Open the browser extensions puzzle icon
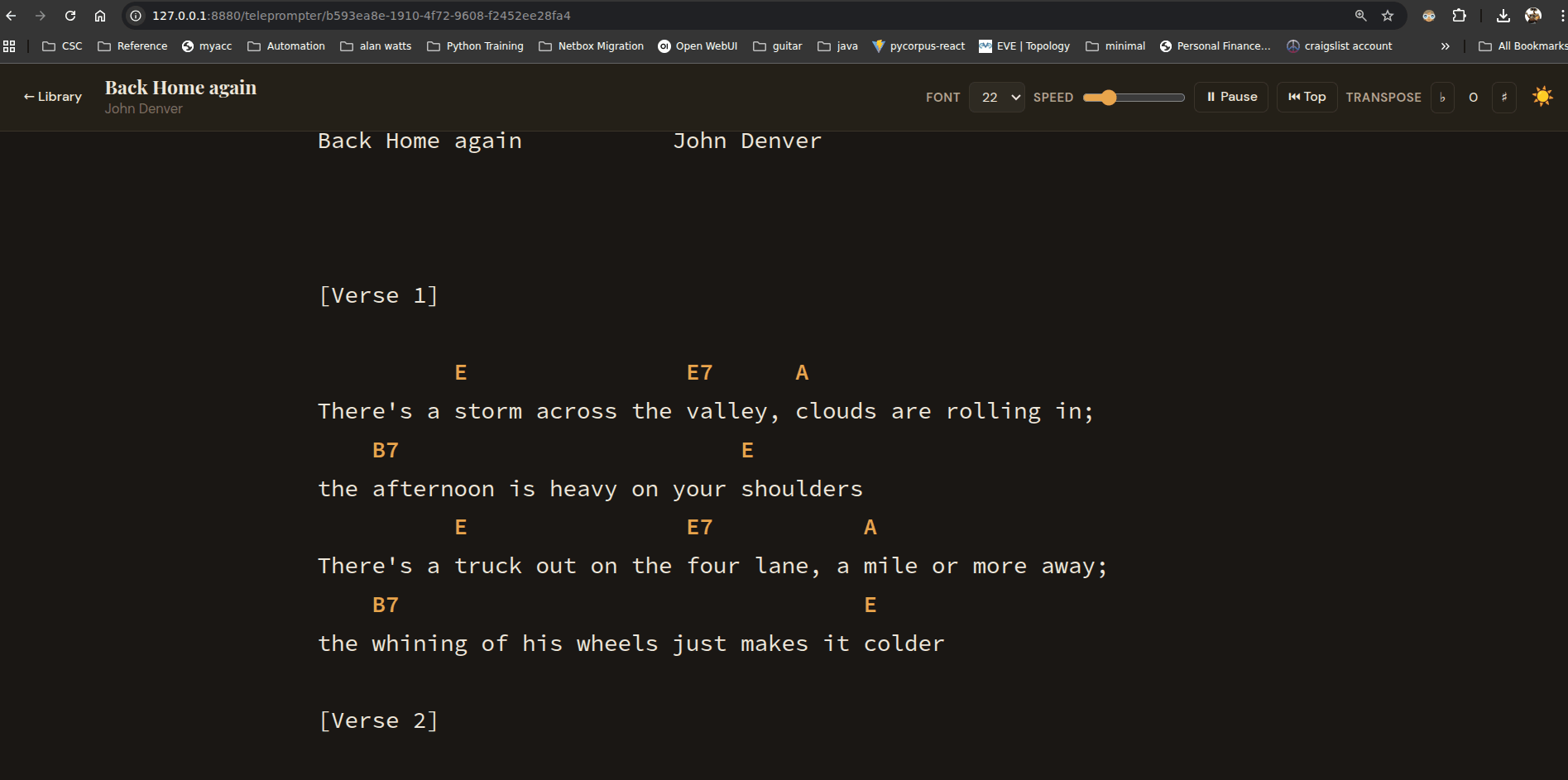Image resolution: width=1568 pixels, height=780 pixels. 1459,16
